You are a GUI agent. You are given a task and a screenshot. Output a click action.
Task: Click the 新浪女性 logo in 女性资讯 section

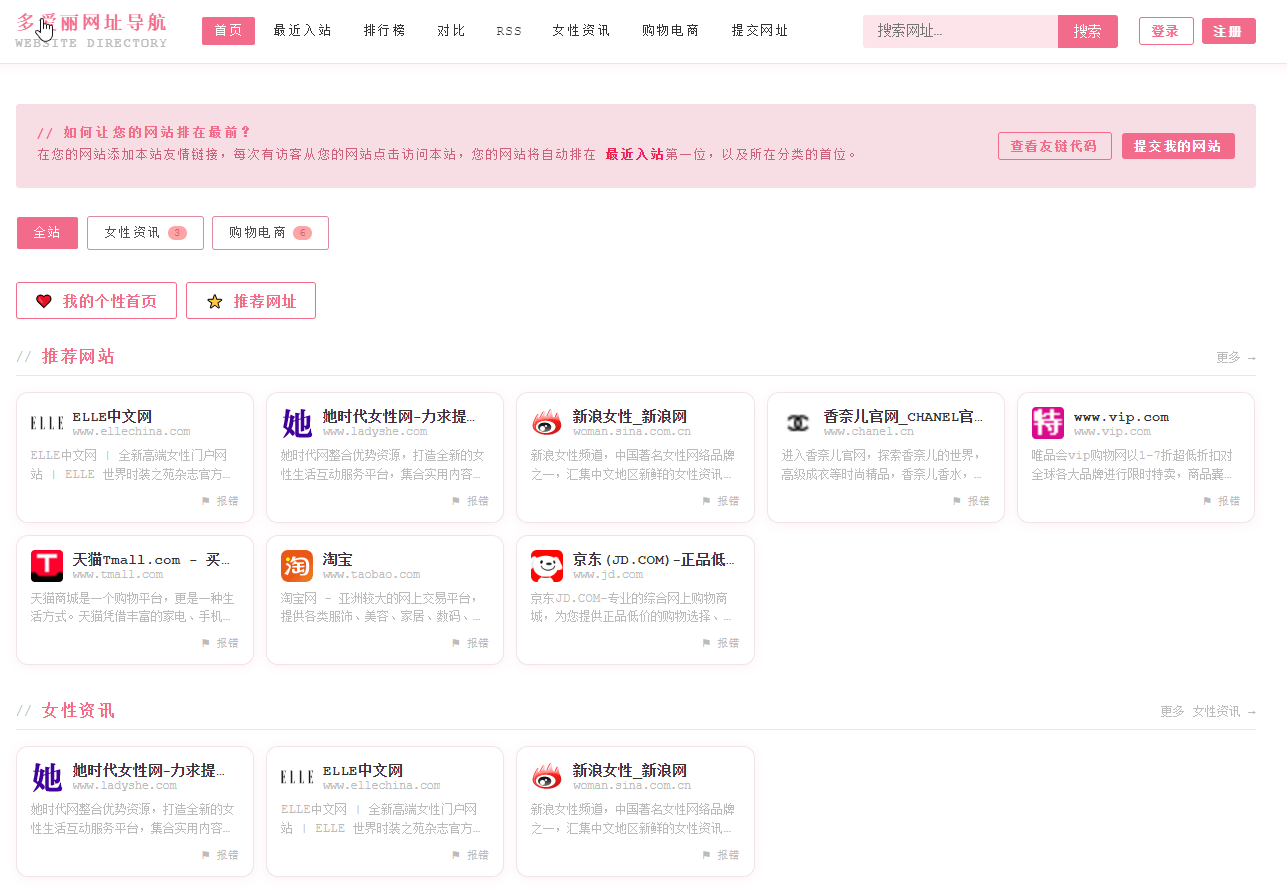pyautogui.click(x=547, y=777)
